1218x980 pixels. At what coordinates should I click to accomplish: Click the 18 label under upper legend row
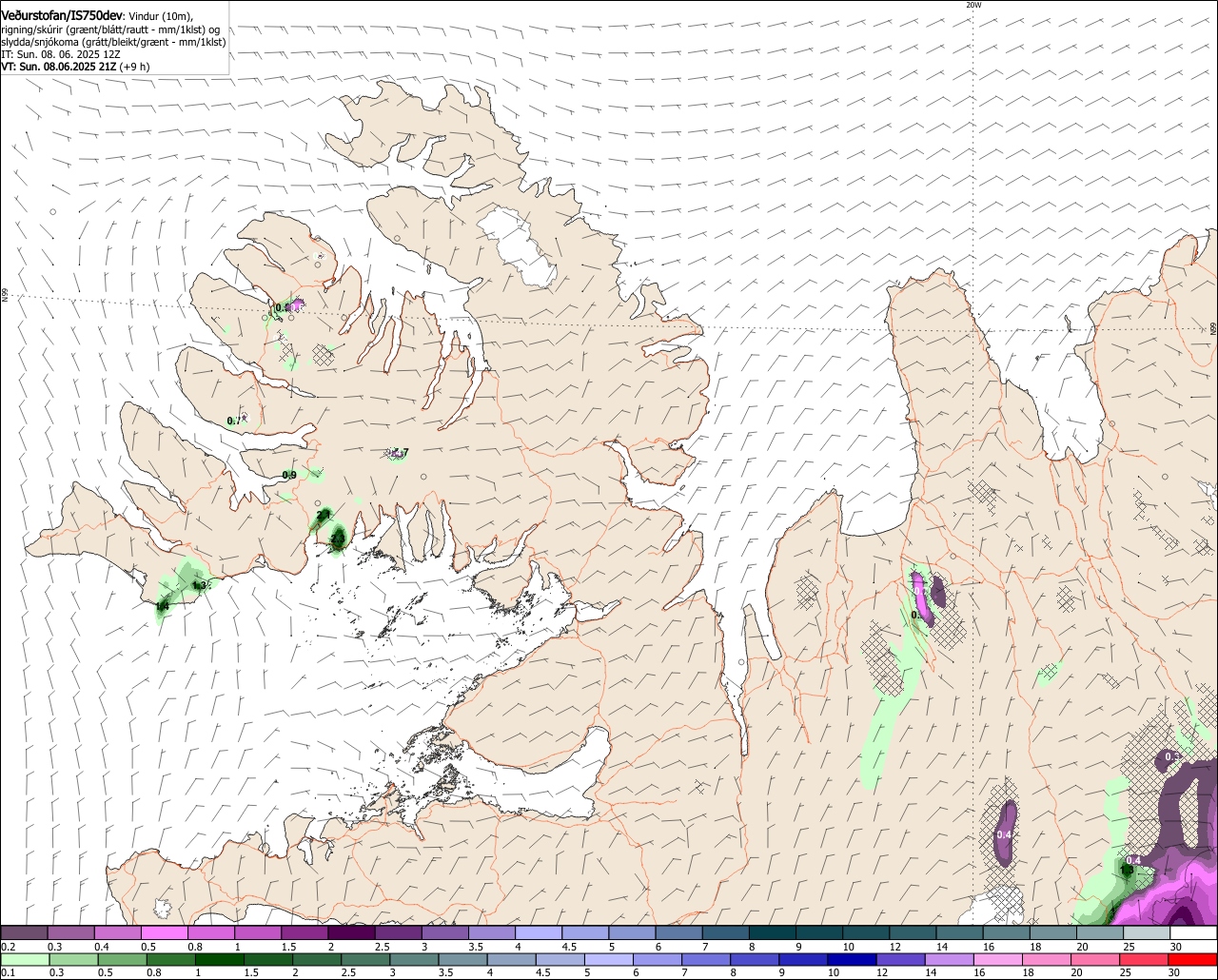[1035, 947]
